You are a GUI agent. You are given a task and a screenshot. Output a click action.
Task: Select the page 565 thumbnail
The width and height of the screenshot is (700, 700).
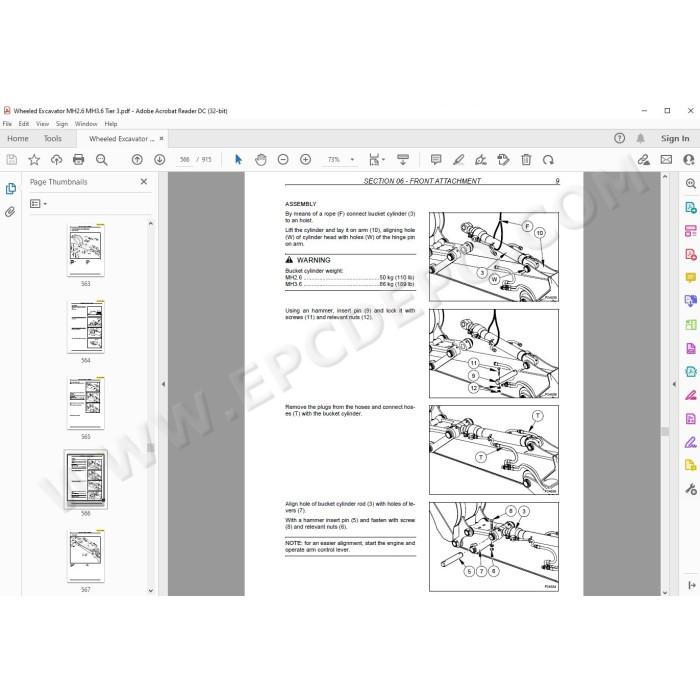[x=86, y=403]
